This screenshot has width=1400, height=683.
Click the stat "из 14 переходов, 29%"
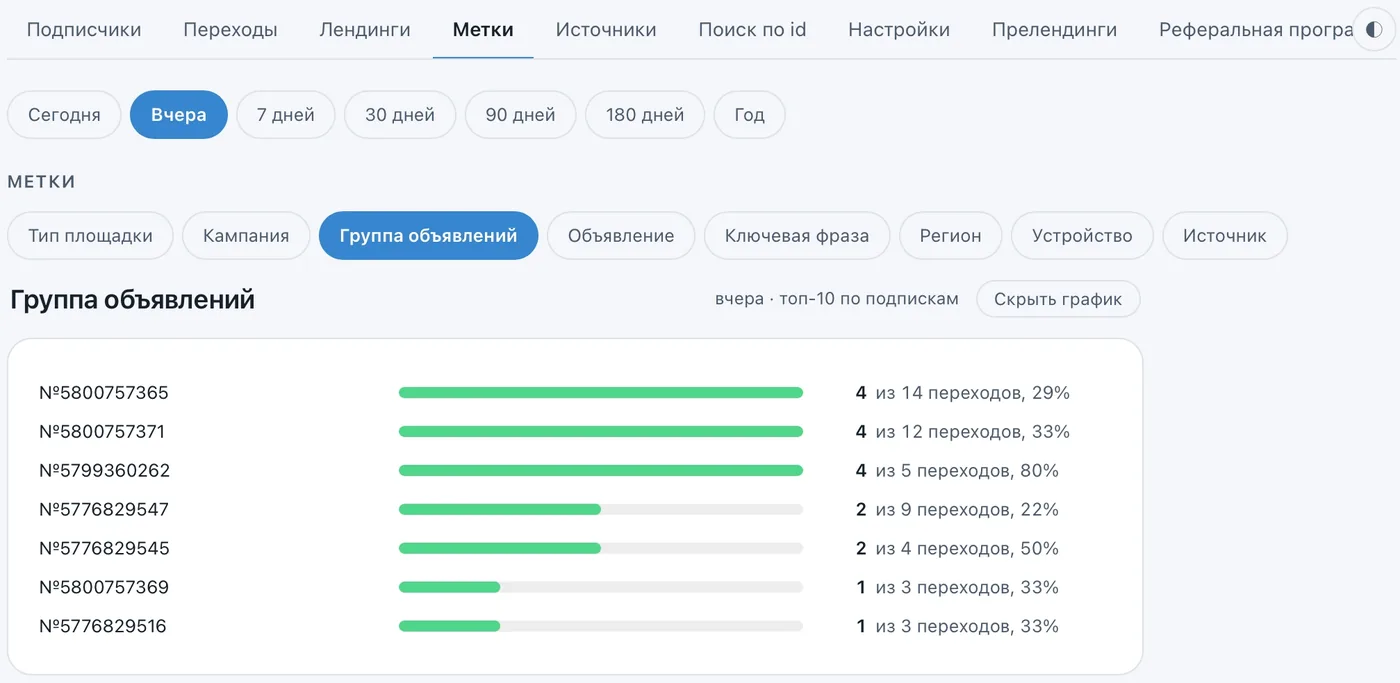(x=973, y=393)
